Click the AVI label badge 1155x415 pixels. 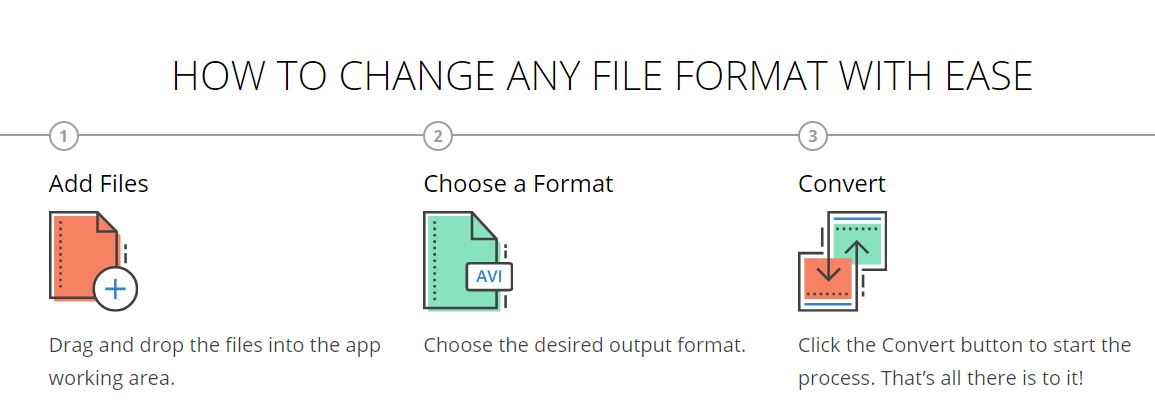489,276
